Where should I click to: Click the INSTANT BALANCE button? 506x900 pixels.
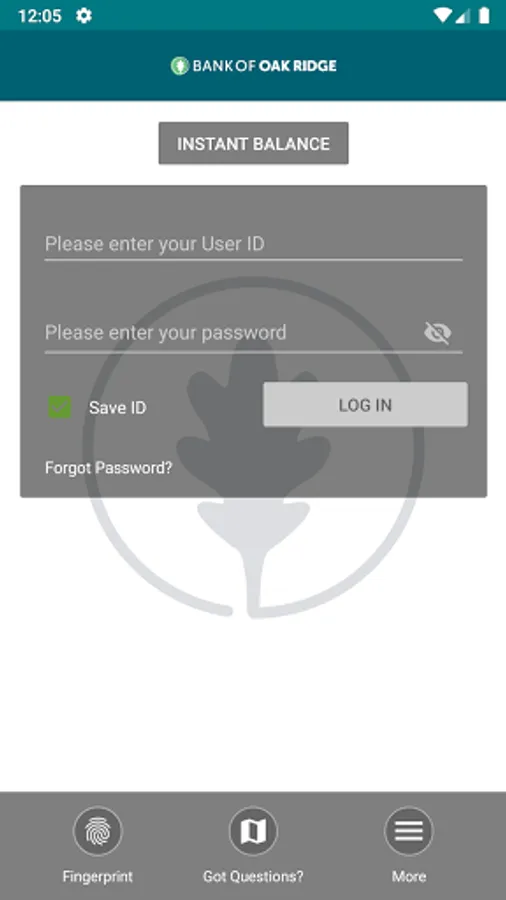(253, 143)
